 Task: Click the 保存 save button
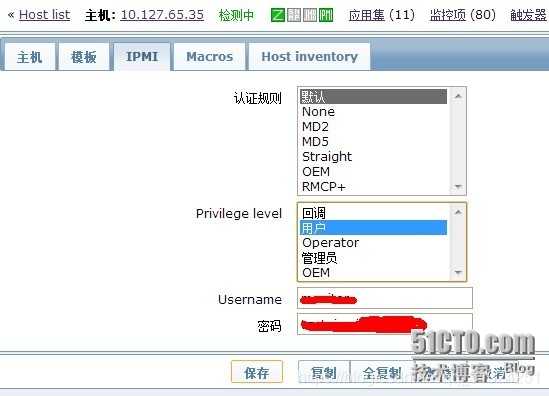257,372
